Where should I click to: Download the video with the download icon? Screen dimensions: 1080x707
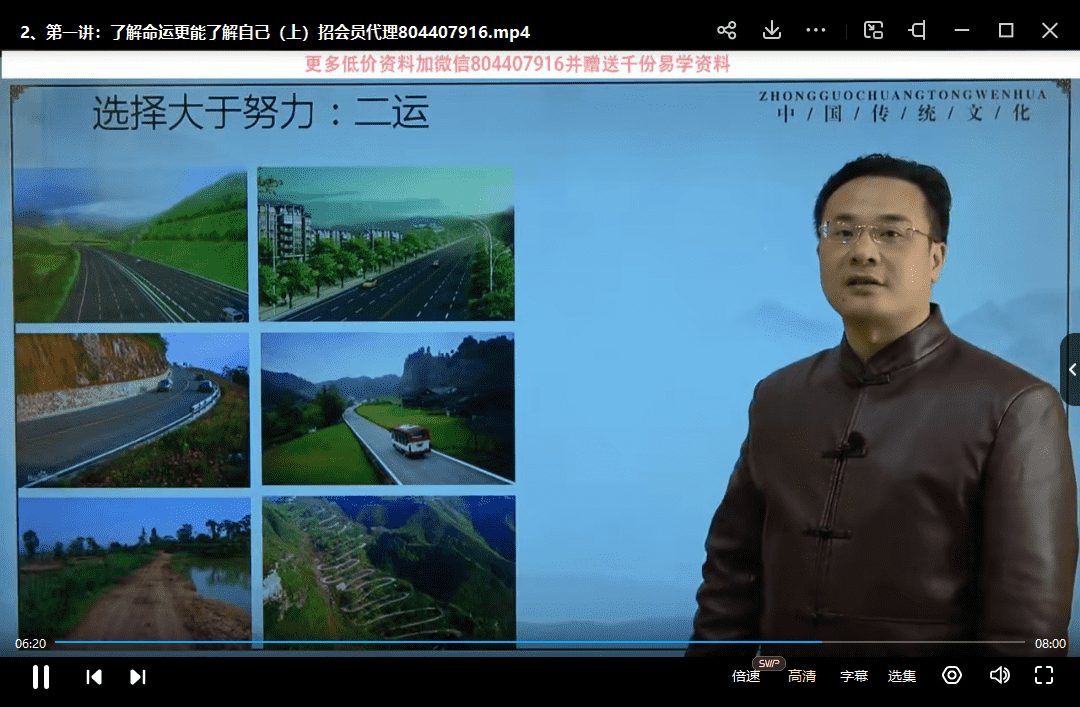(771, 31)
